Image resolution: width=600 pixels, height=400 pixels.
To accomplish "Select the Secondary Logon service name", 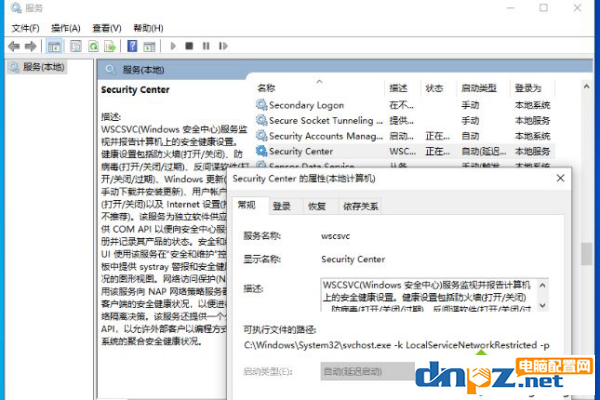I will point(307,105).
